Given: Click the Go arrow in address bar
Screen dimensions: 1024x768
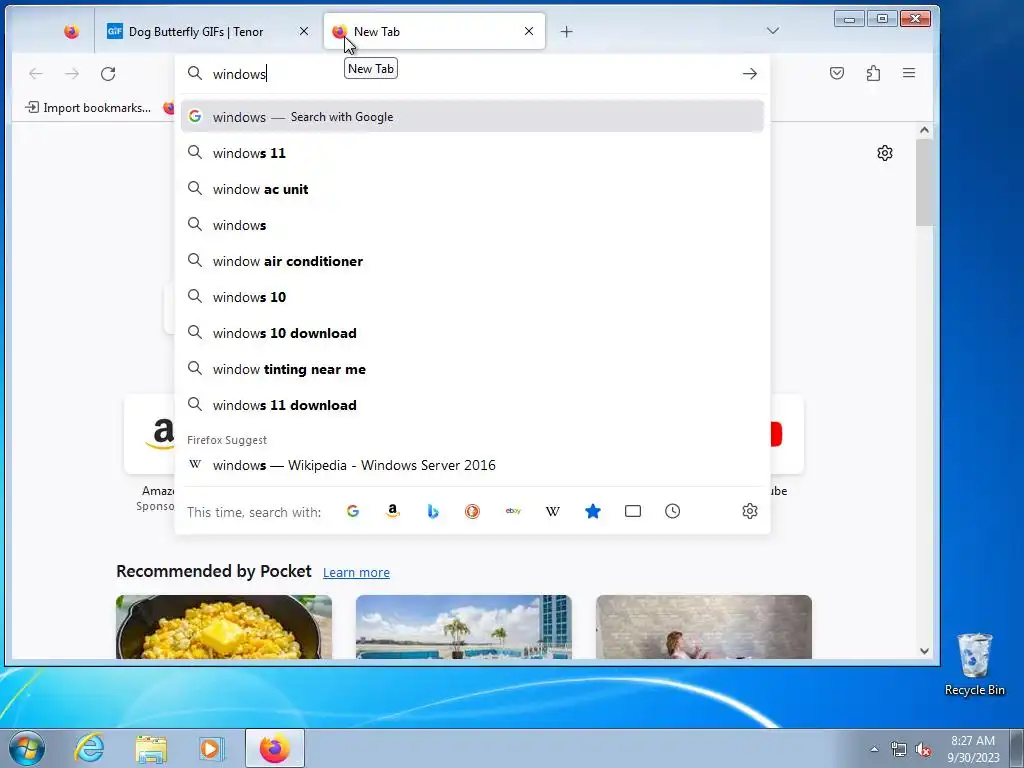Looking at the screenshot, I should tap(749, 74).
